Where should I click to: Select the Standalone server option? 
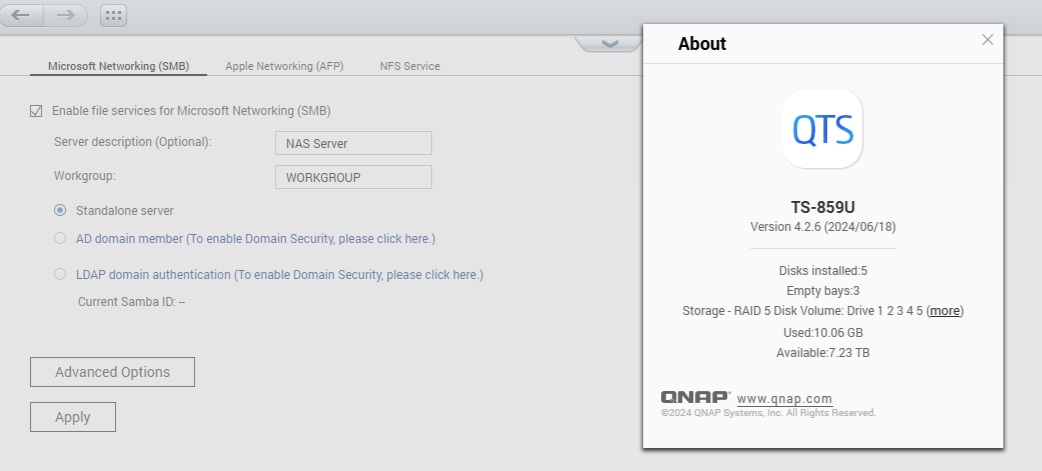coord(60,211)
